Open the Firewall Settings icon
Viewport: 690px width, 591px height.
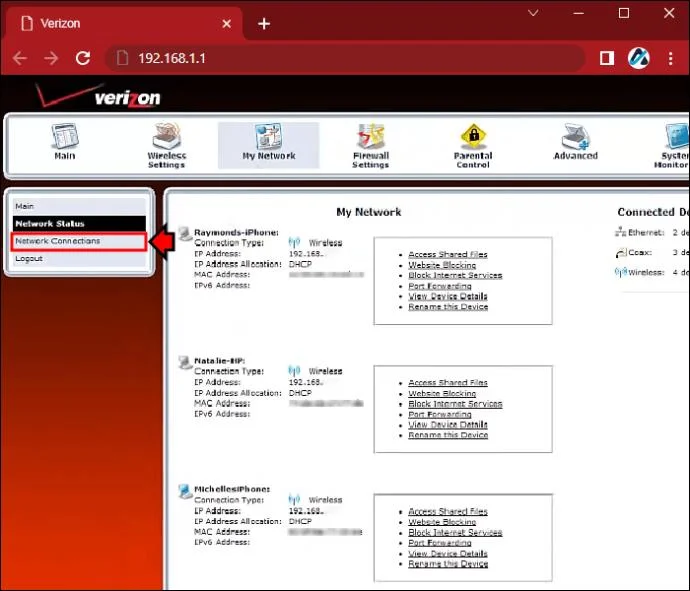[371, 136]
